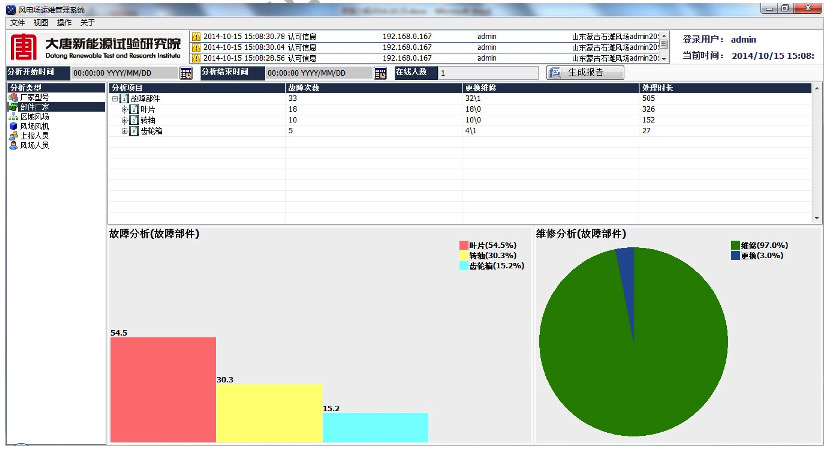Pick 上报人员 in analysis type list
The image size is (825, 452).
tap(34, 135)
